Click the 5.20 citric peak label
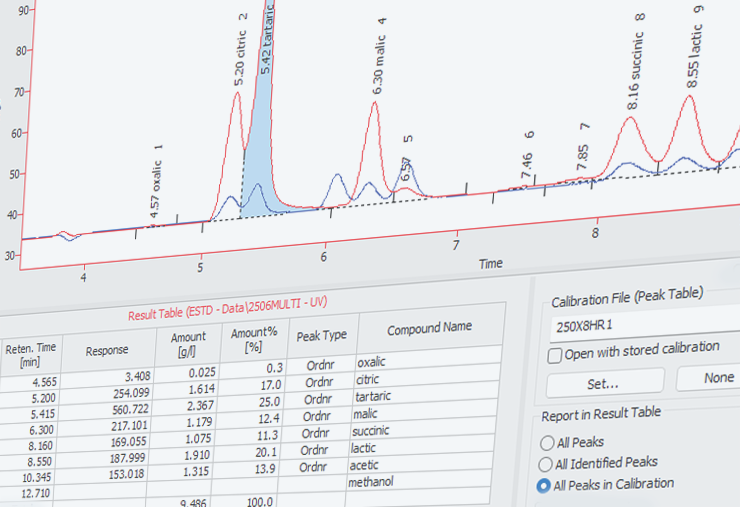 pos(241,58)
